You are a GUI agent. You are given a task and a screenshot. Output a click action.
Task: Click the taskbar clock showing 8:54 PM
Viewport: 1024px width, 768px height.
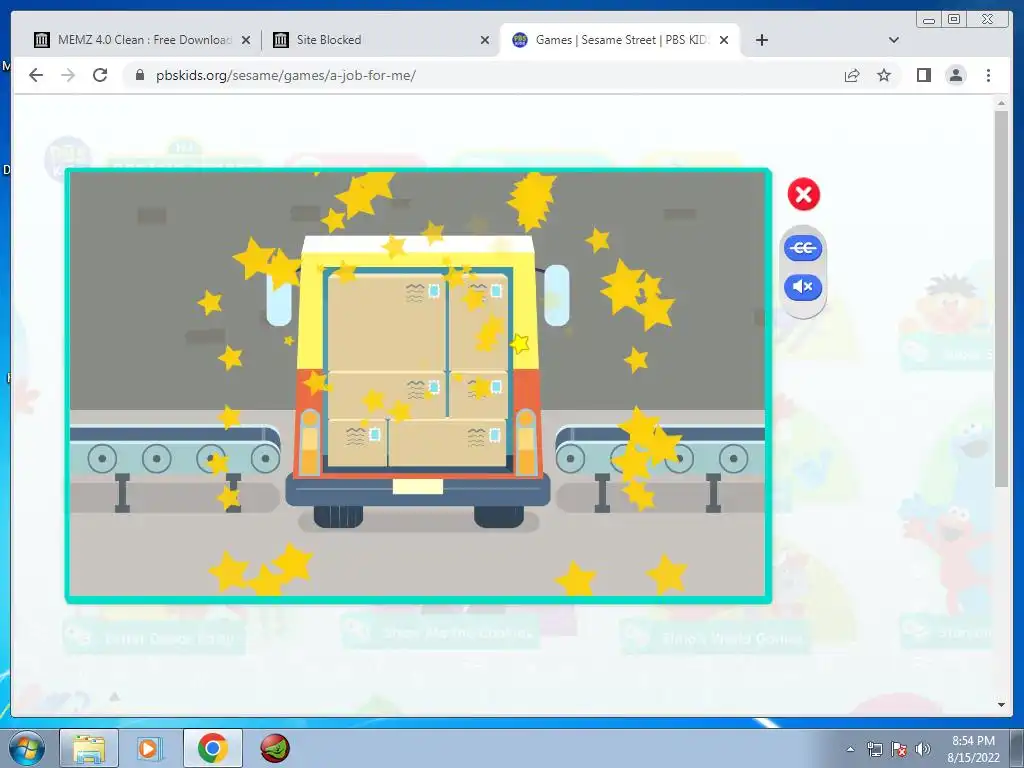click(973, 749)
